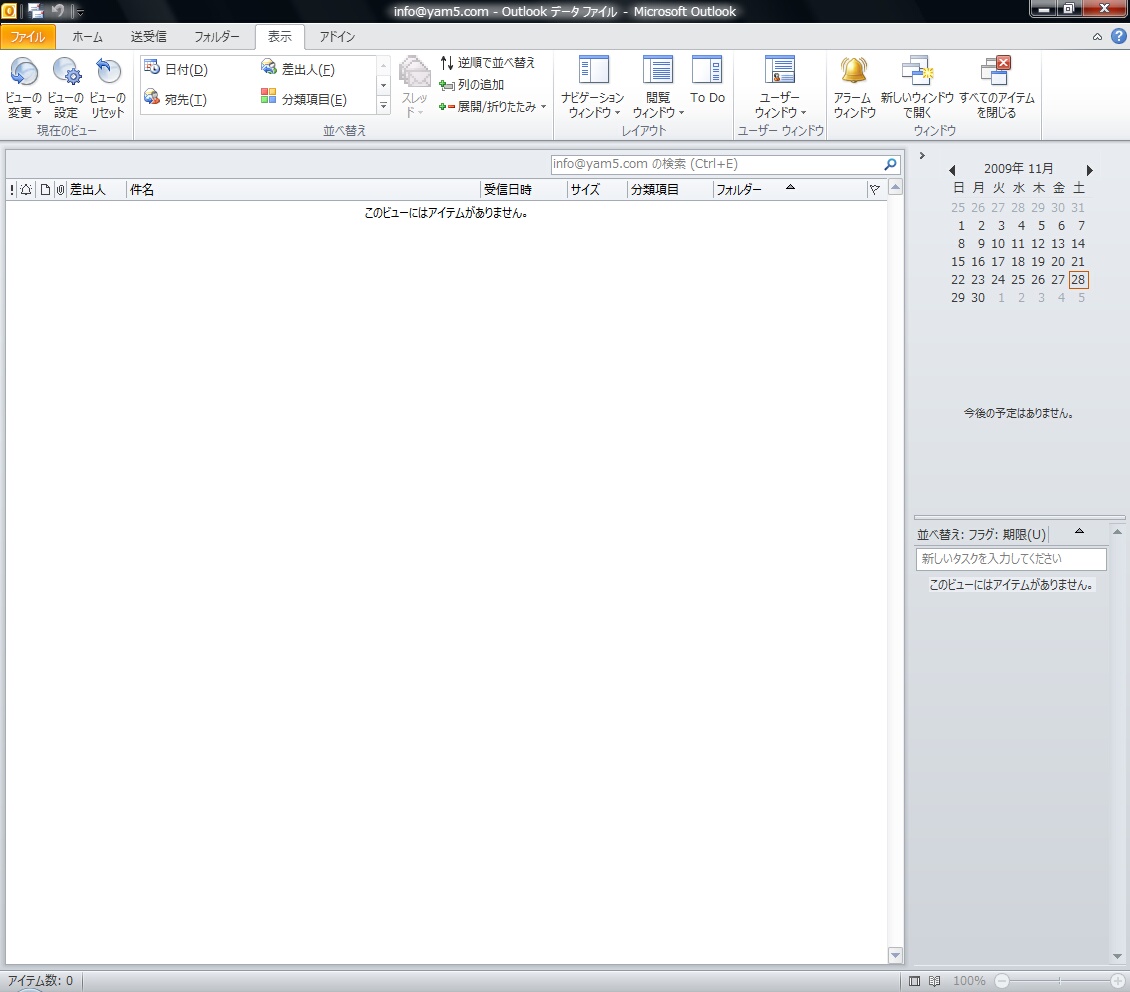1130x992 pixels.
Task: Arrange items by 分類項目(E)
Action: 303,99
